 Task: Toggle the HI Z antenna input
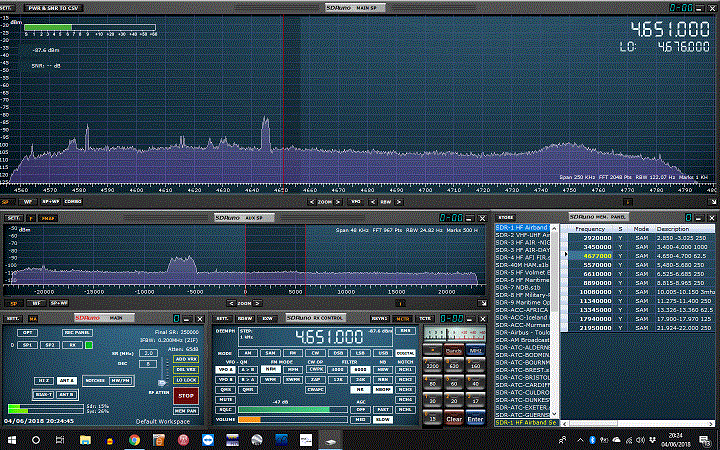(44, 381)
